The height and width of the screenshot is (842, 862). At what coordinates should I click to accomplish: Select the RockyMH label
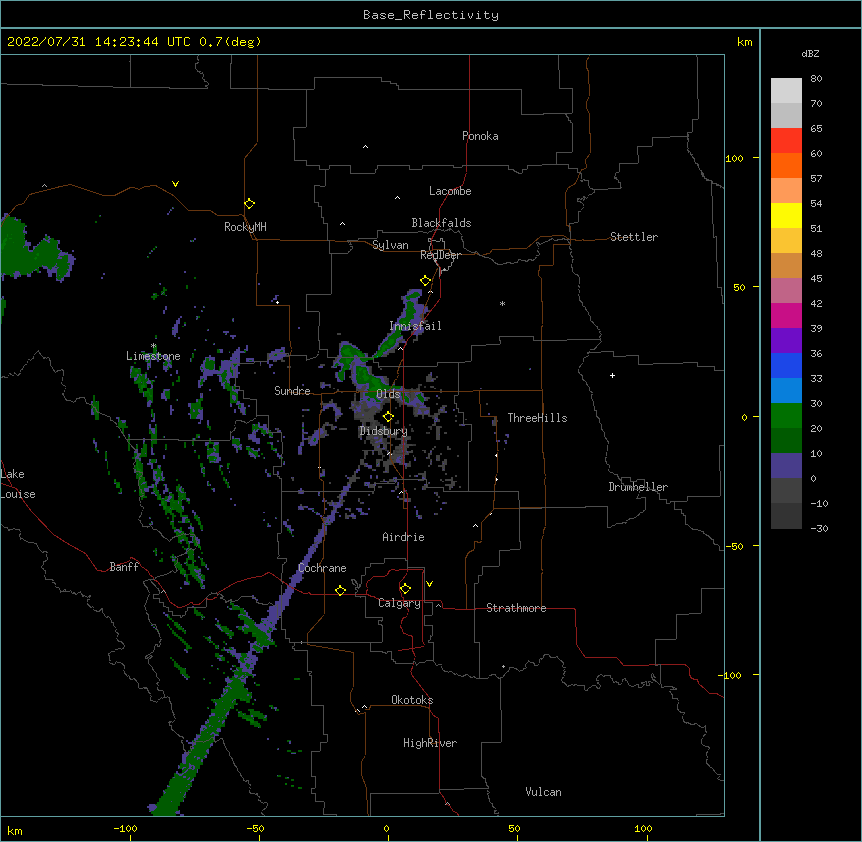click(245, 227)
